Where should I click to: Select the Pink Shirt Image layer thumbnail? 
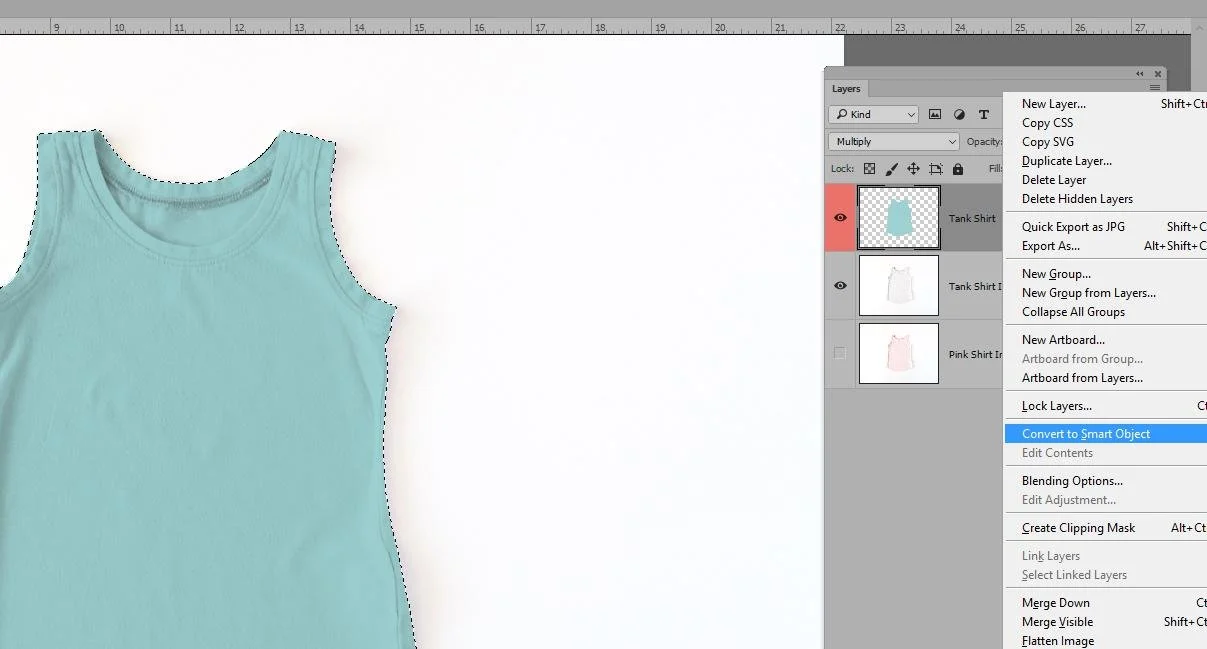(x=899, y=353)
